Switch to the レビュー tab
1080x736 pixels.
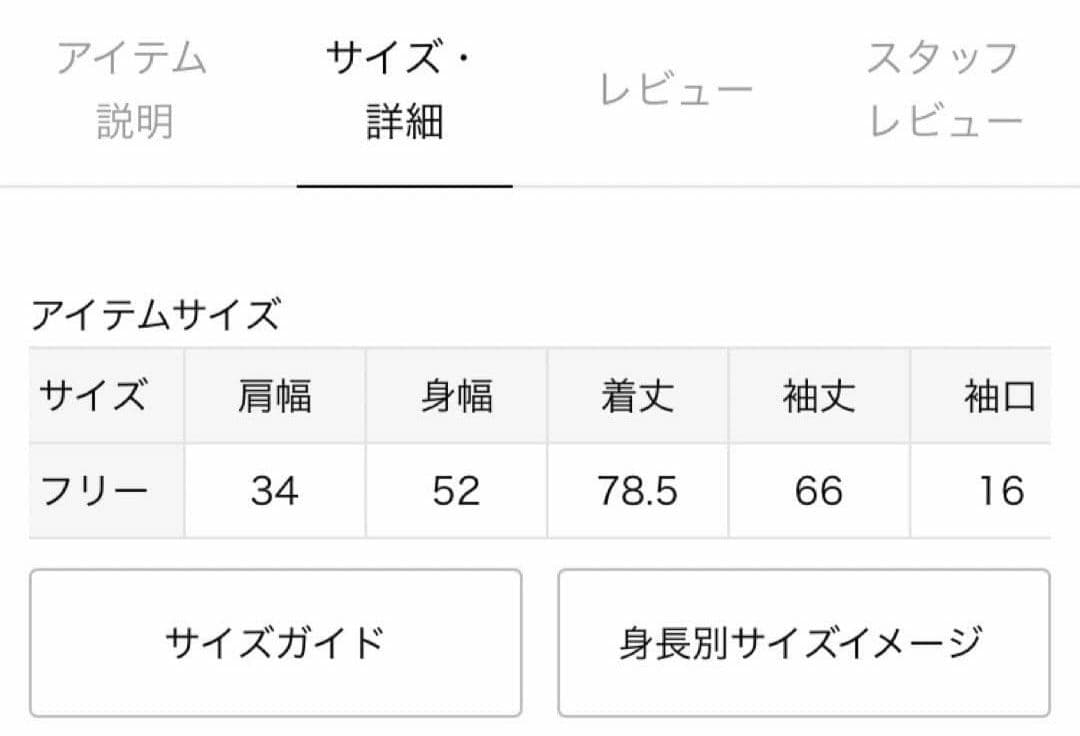(675, 91)
